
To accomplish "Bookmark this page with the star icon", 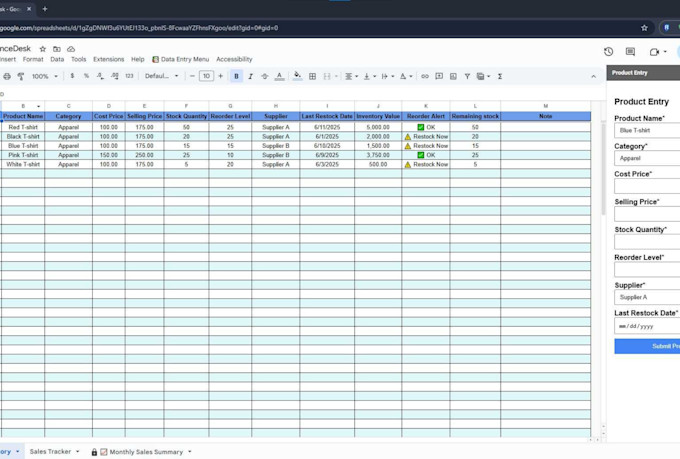I will click(x=644, y=28).
